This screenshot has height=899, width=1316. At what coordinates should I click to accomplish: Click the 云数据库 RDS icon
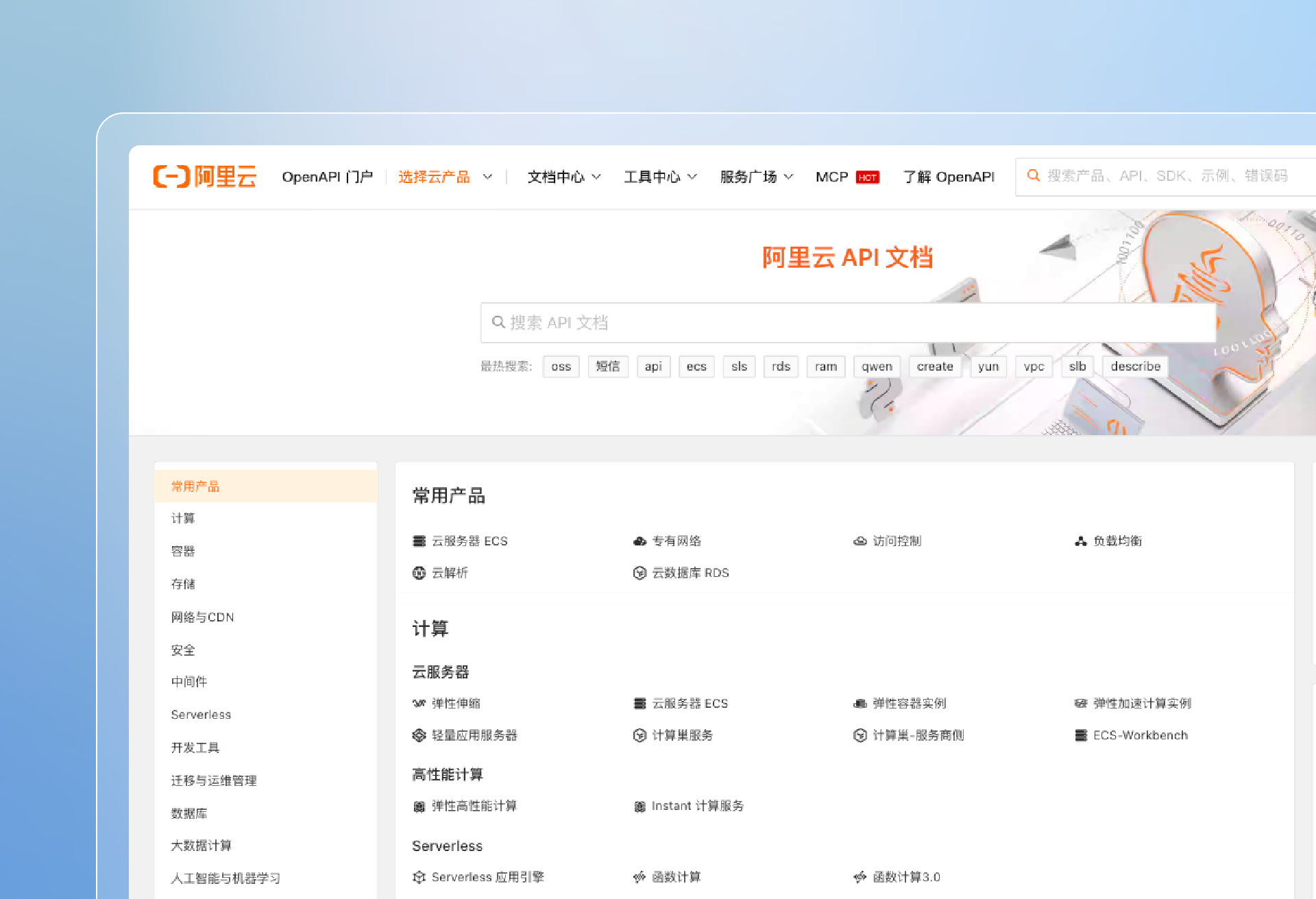pos(639,573)
